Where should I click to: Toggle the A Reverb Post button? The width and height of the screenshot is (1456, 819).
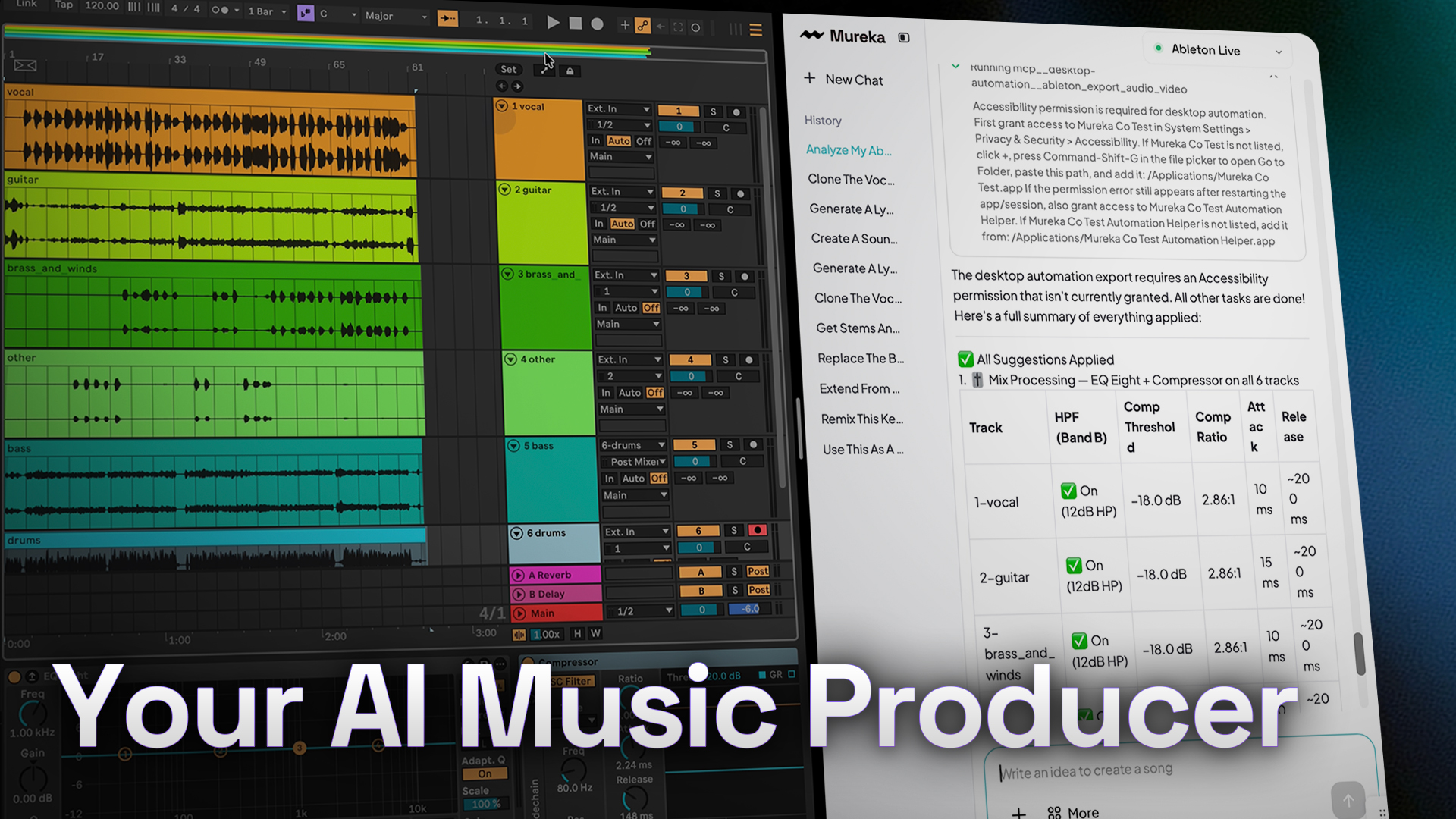758,571
